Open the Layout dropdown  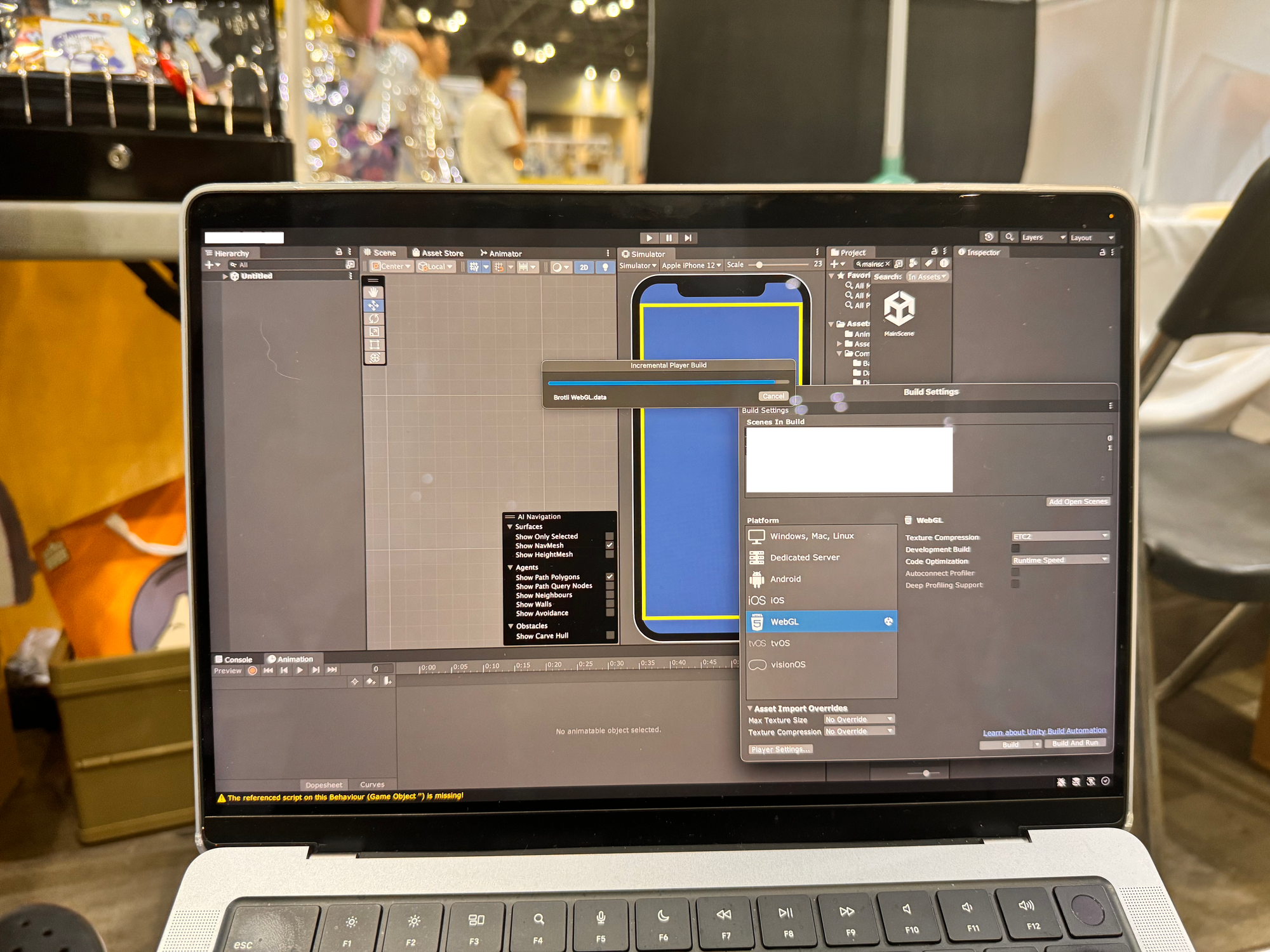(x=1092, y=238)
